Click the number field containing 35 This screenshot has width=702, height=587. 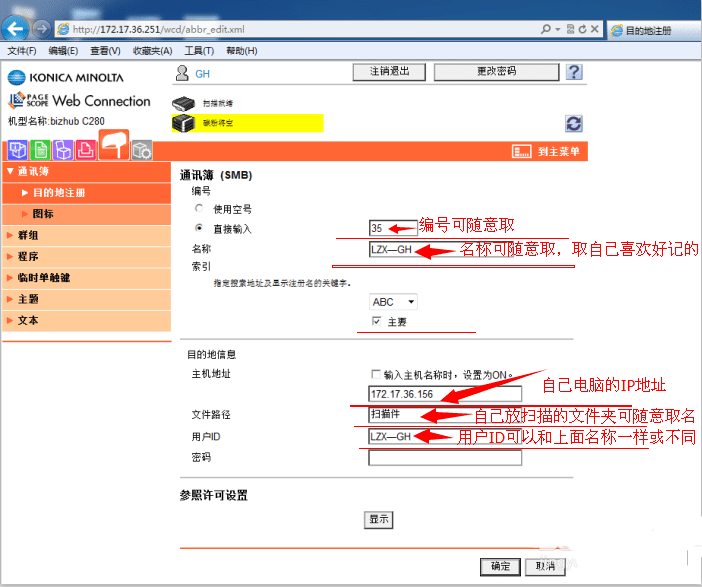coord(393,228)
